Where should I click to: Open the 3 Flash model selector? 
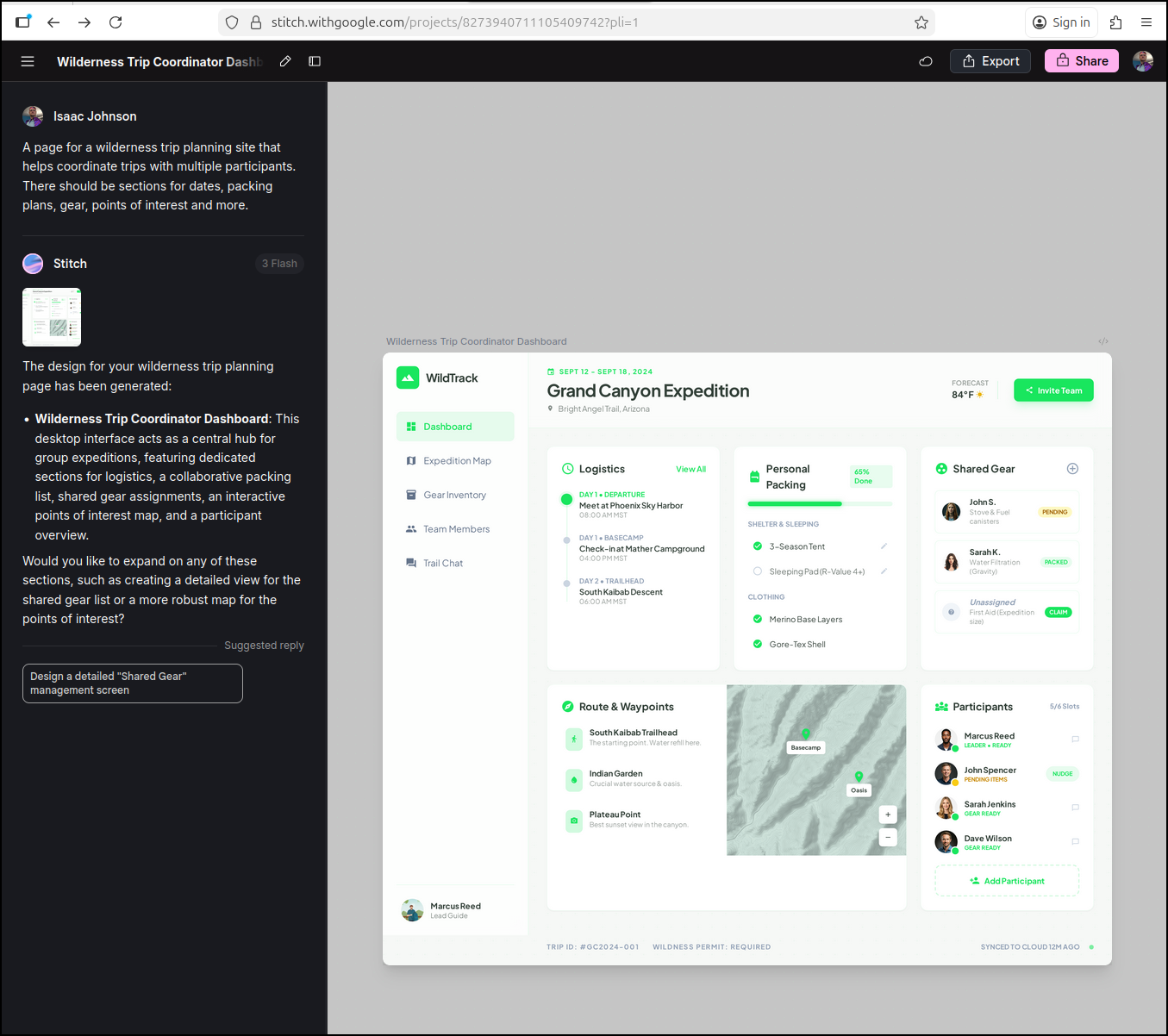tap(279, 264)
